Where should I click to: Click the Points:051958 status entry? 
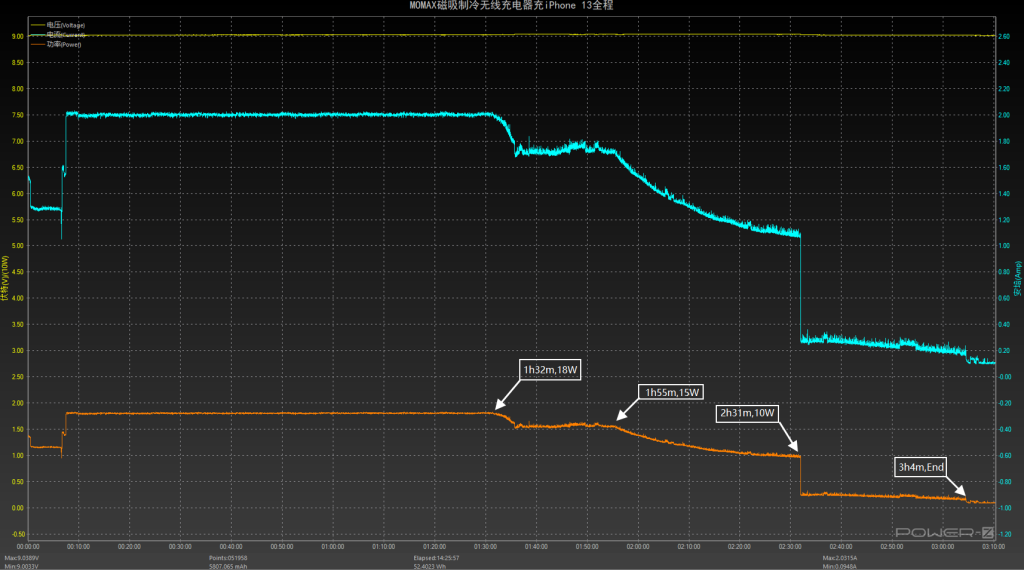228,558
